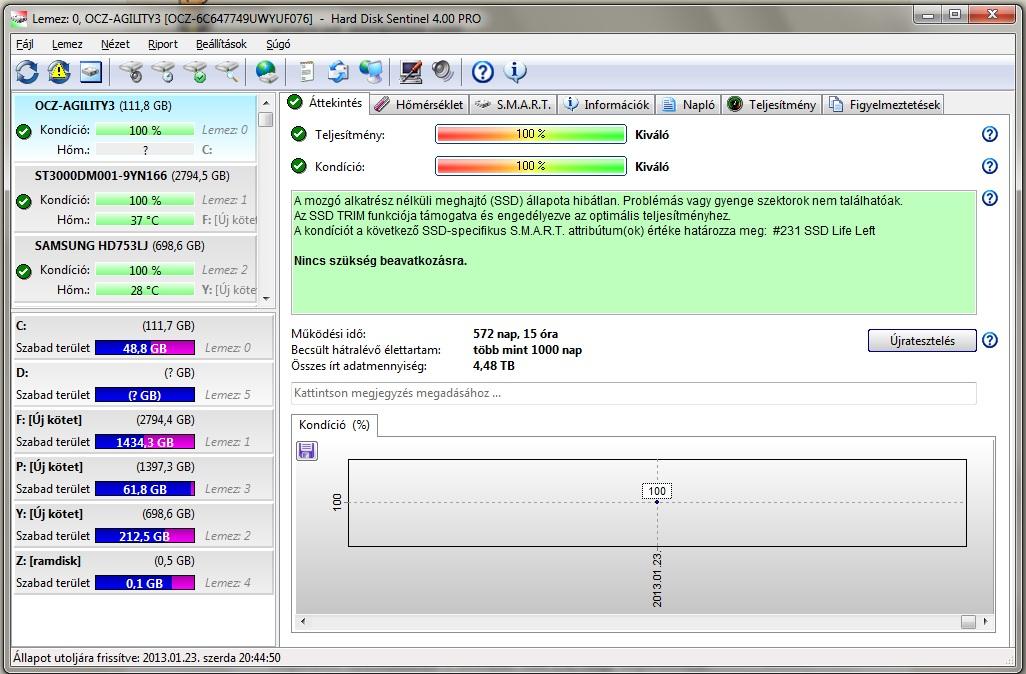Click the graph horizontal scroll right arrow

click(985, 622)
